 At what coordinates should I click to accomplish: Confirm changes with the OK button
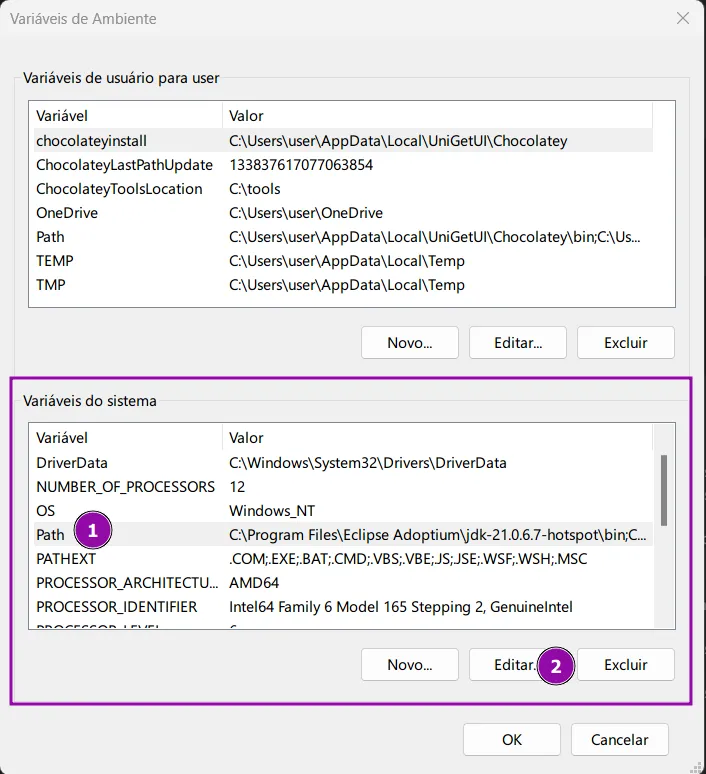click(511, 740)
